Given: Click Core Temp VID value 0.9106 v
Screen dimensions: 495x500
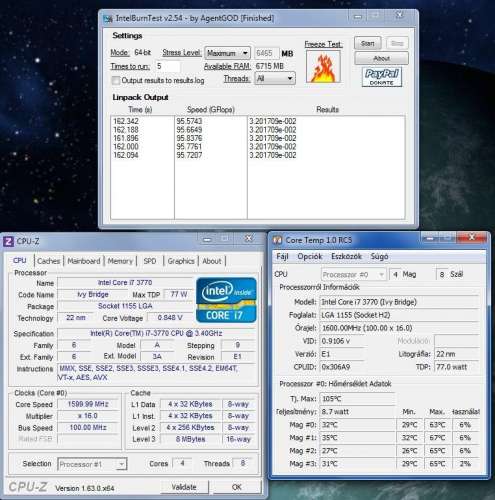Looking at the screenshot, I should click(x=342, y=341).
